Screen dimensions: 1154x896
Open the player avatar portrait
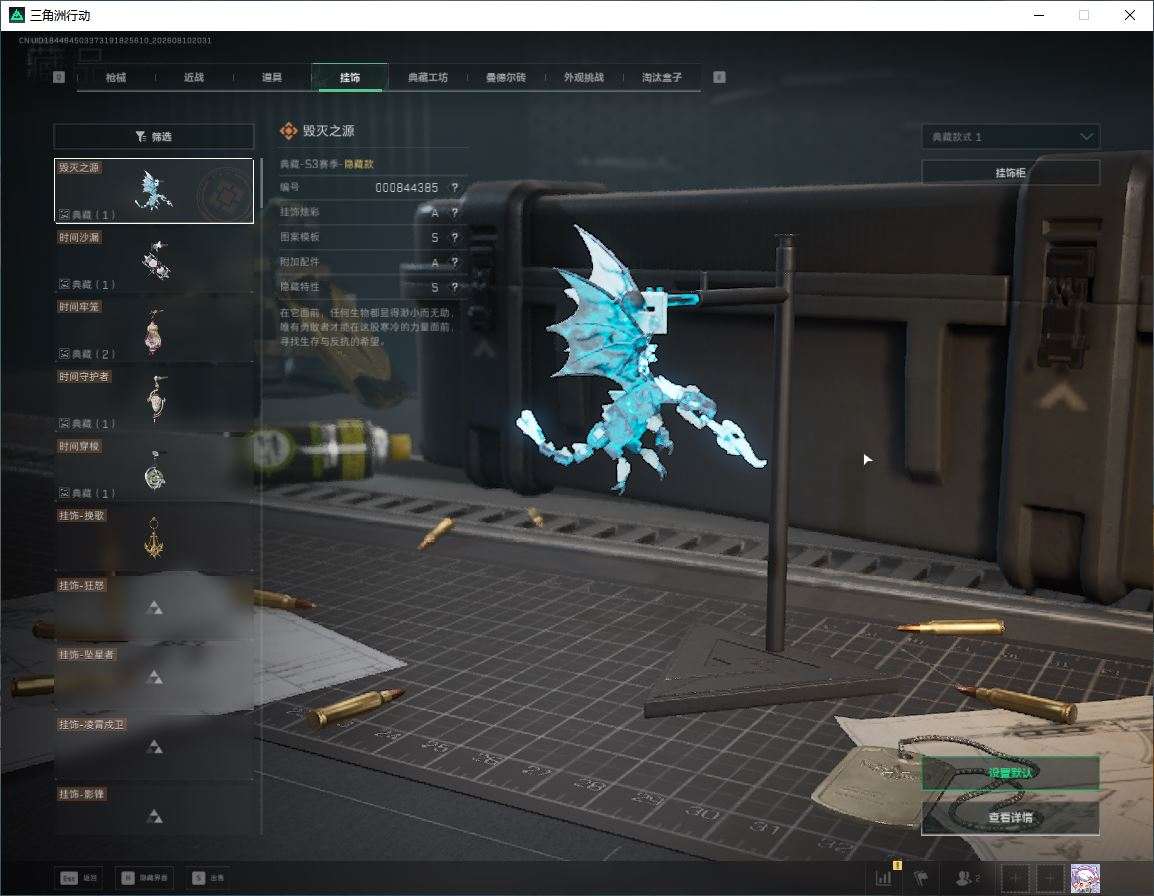coord(1086,878)
